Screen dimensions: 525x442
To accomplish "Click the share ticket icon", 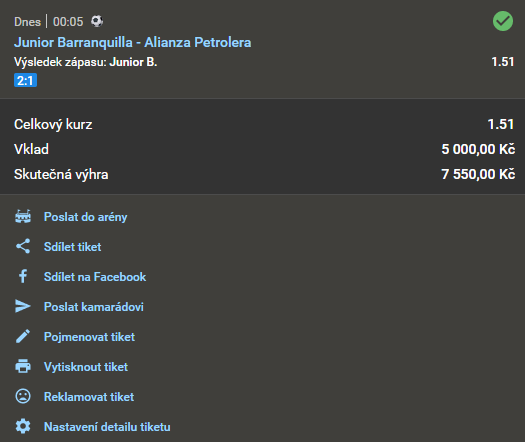I will (23, 246).
